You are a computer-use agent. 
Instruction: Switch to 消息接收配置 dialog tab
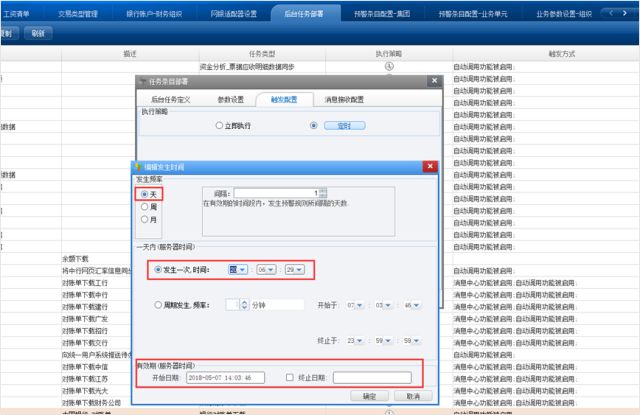click(344, 100)
